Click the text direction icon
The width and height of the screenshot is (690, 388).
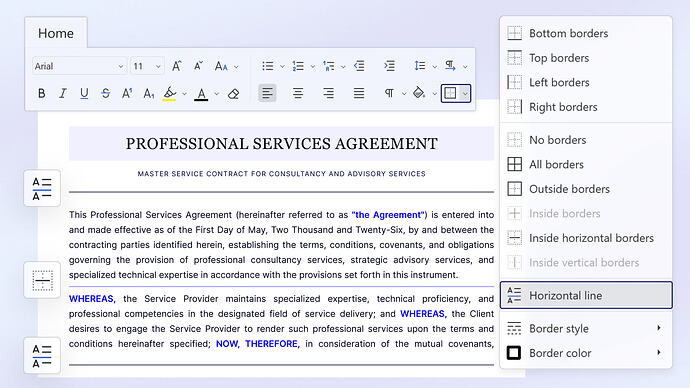pyautogui.click(x=450, y=66)
